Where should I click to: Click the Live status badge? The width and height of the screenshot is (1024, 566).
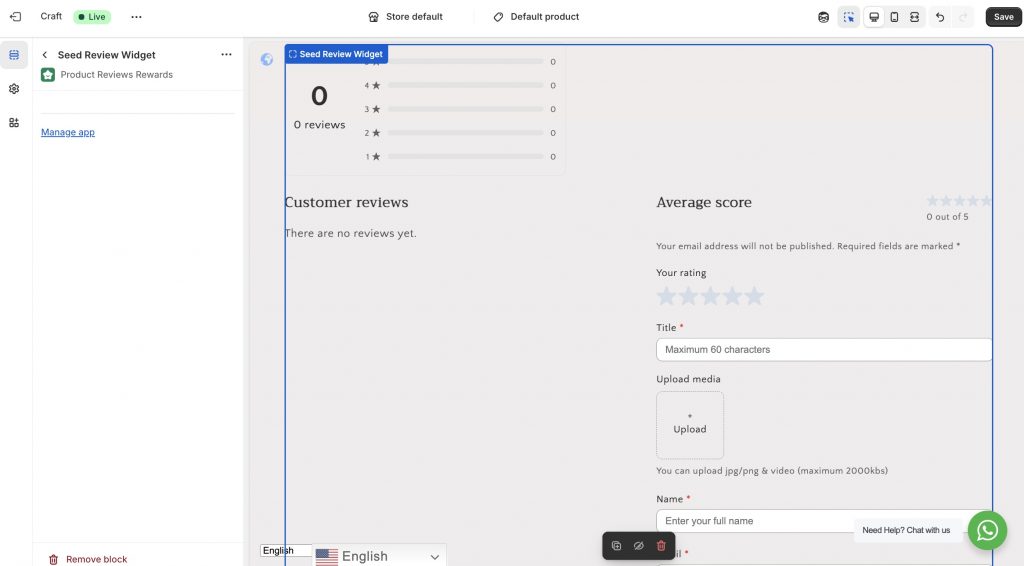92,17
